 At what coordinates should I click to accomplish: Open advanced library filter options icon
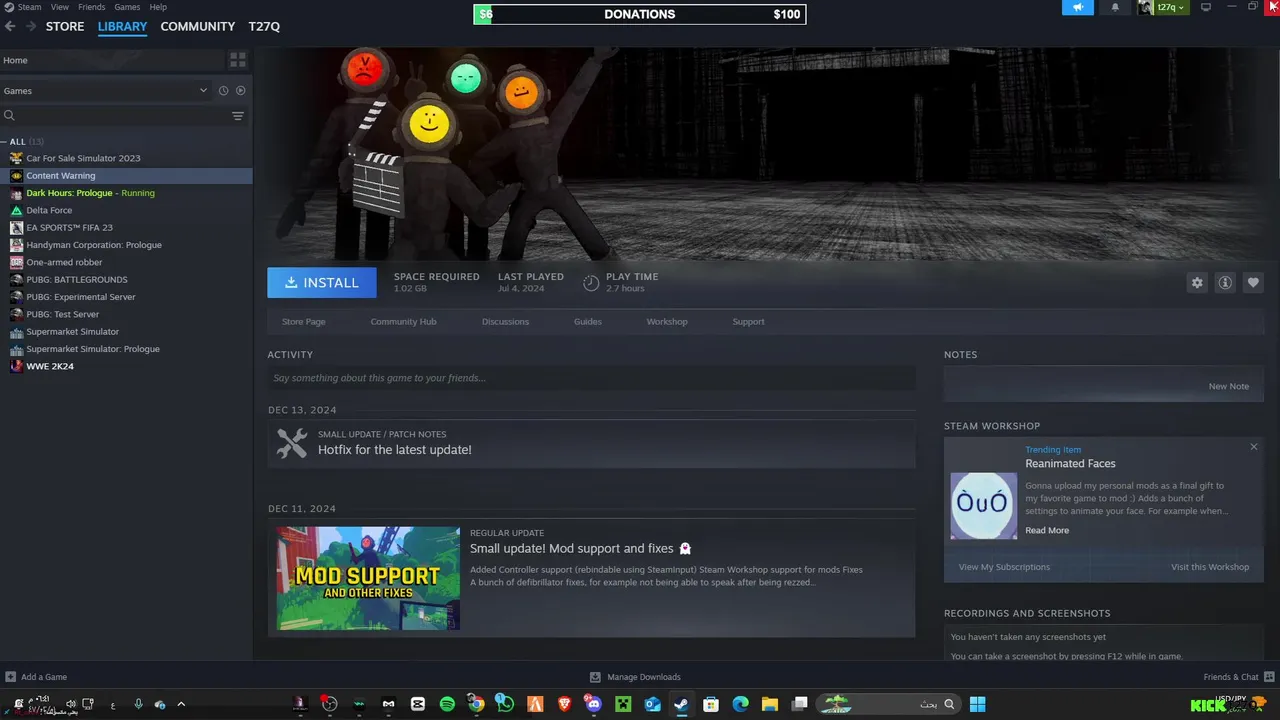pos(238,116)
